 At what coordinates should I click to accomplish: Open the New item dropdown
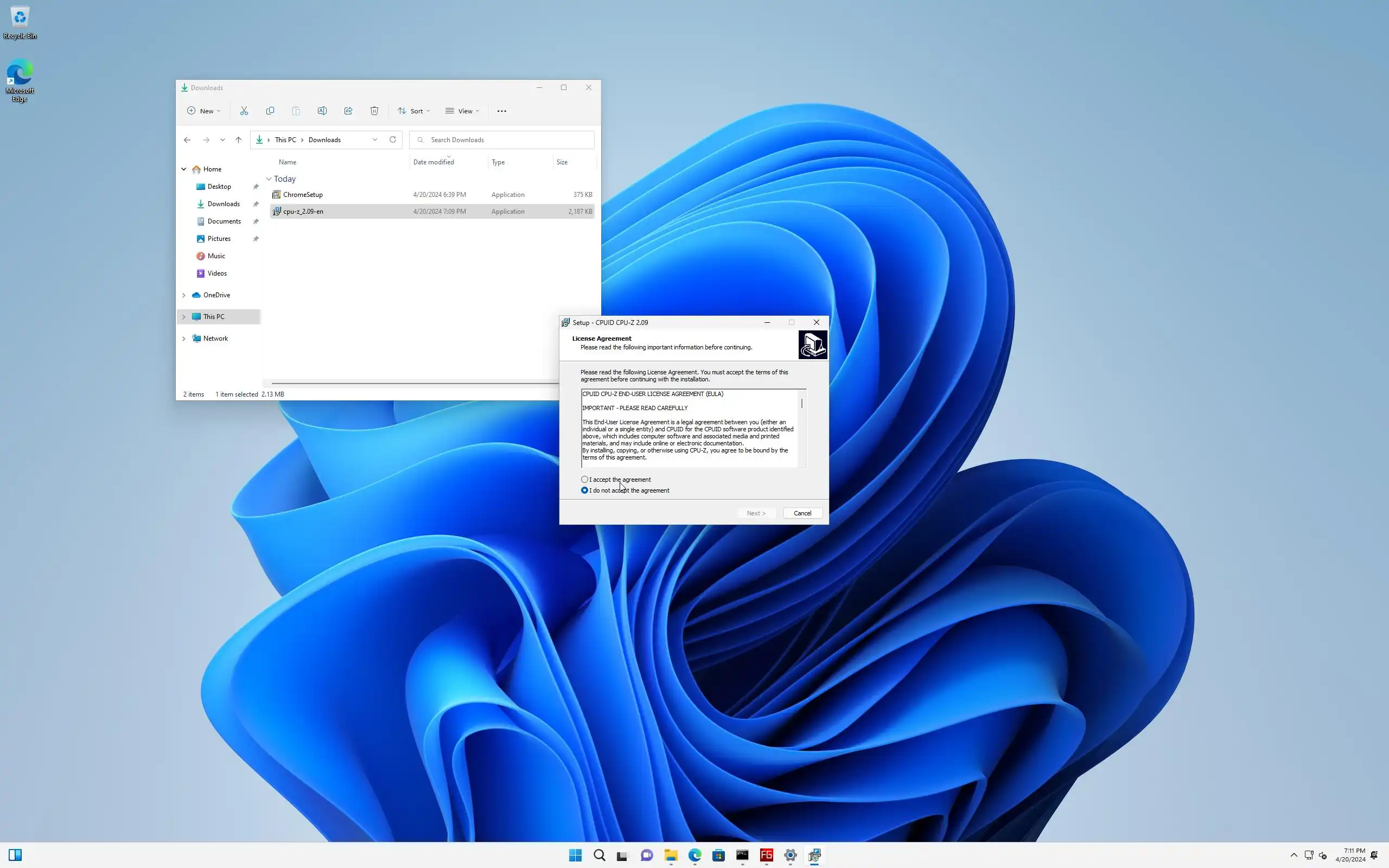coord(204,111)
